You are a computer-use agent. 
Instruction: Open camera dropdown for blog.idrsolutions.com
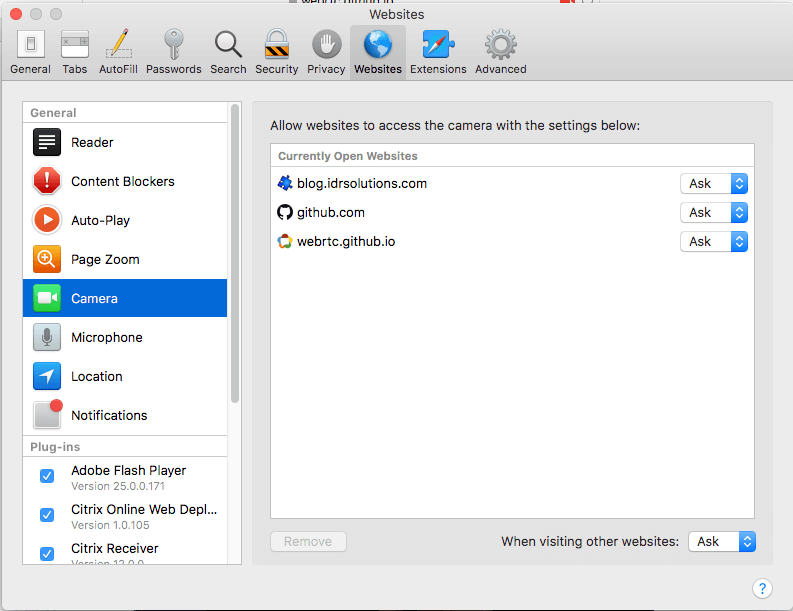click(714, 184)
